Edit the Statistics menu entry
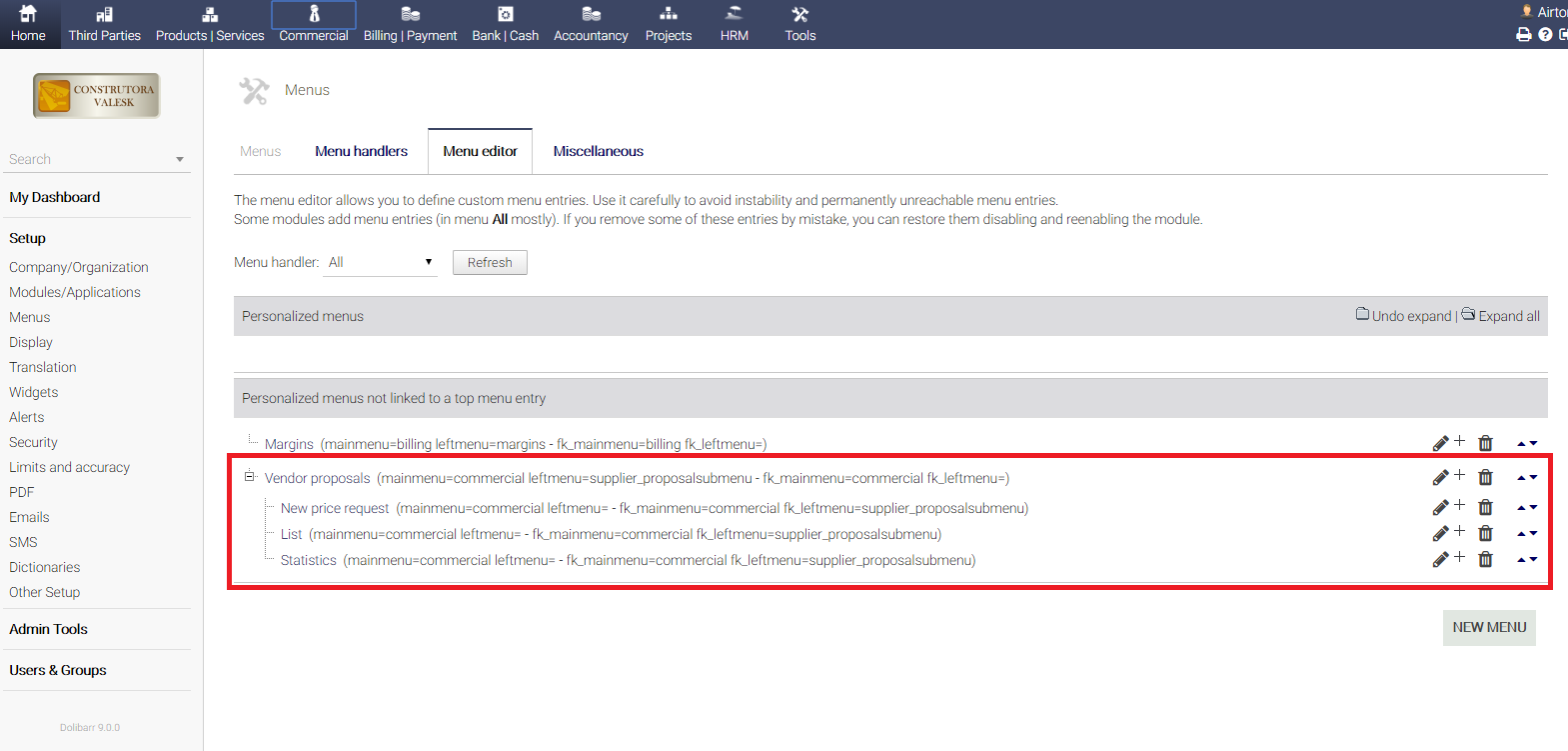1568x751 pixels. pyautogui.click(x=1440, y=560)
